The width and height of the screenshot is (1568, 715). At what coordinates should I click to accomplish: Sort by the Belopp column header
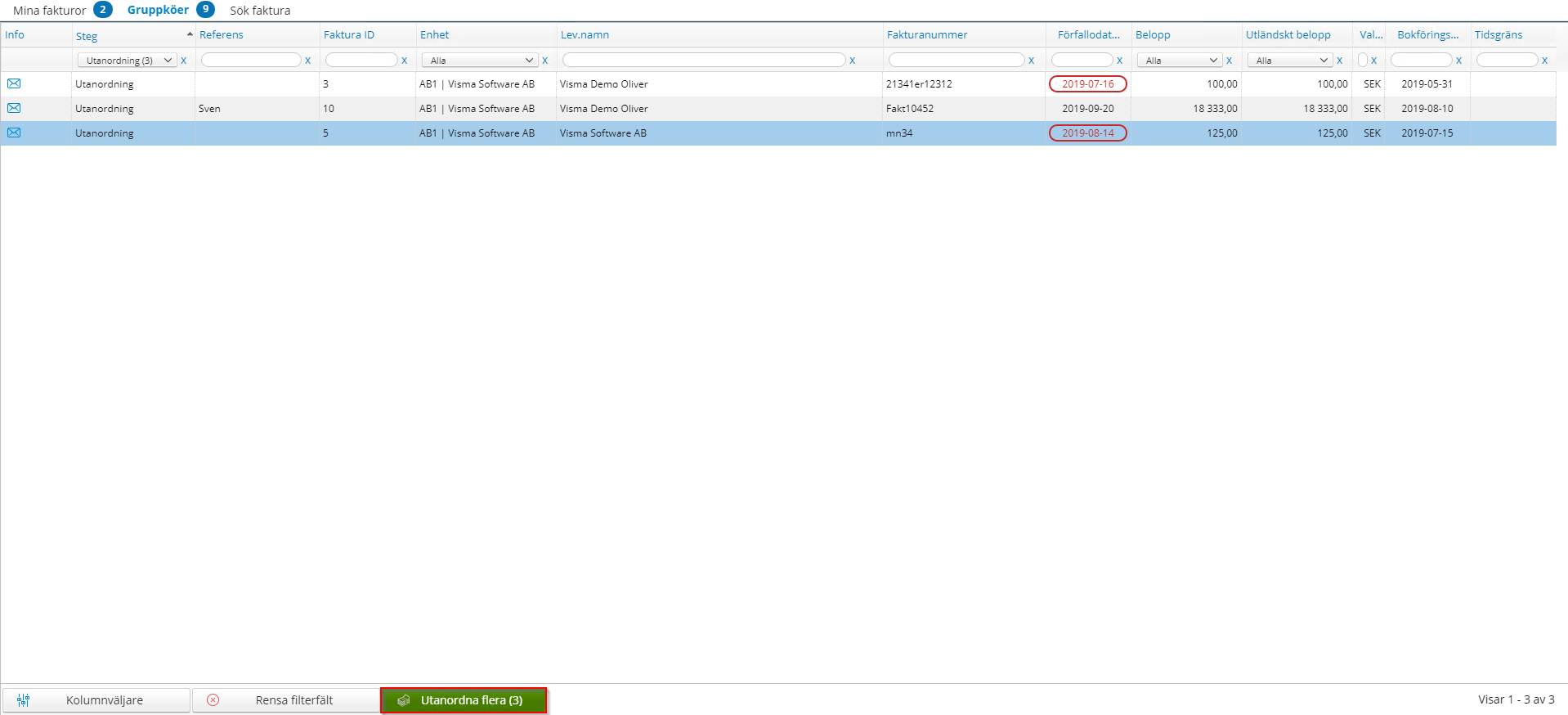pos(1153,34)
